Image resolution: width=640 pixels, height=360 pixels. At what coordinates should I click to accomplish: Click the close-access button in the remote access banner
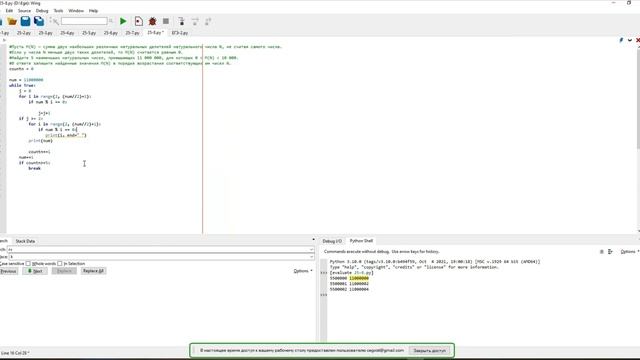coord(429,350)
